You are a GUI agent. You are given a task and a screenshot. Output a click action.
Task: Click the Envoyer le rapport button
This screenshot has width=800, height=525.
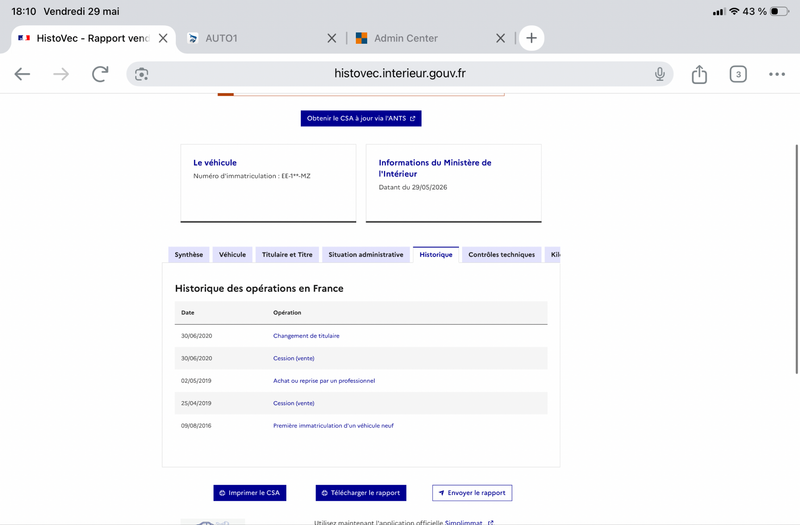pos(472,493)
